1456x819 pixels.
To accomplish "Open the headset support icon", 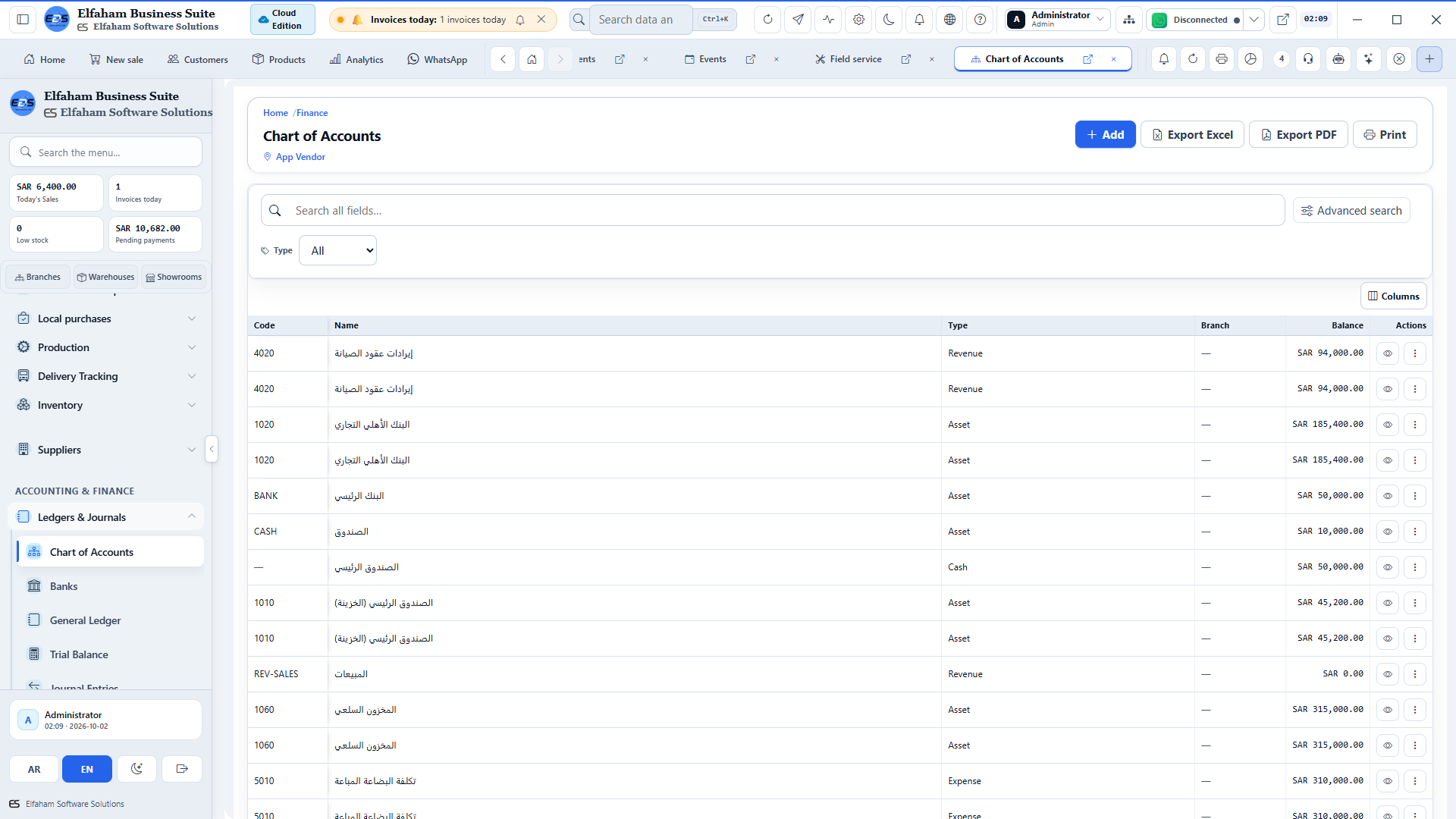I will [x=1308, y=59].
